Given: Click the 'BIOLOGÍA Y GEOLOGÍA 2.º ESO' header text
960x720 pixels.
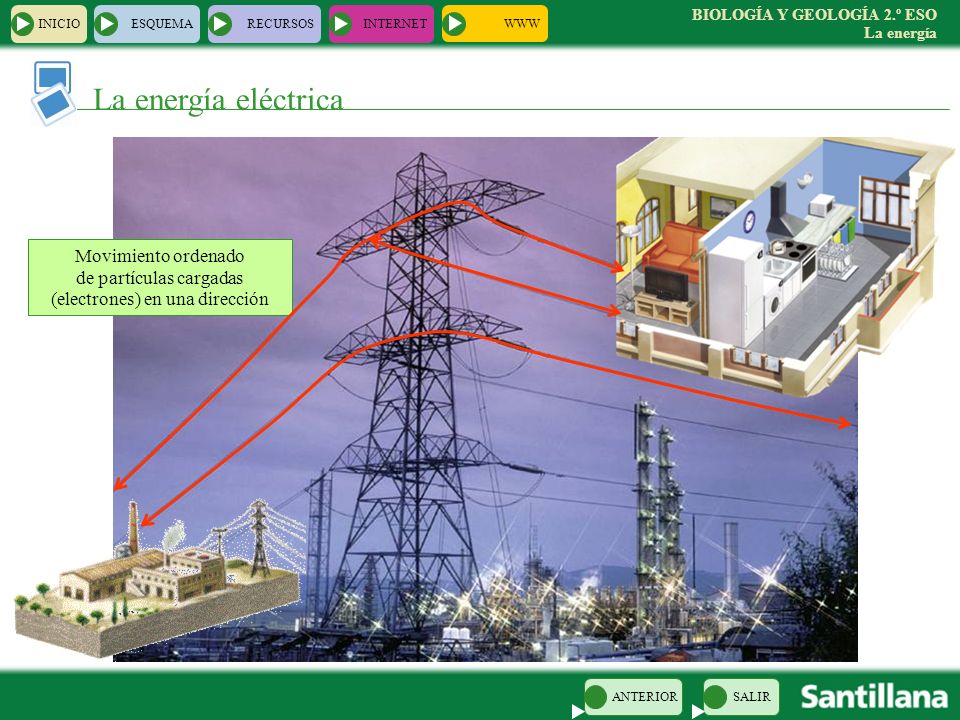Looking at the screenshot, I should [x=814, y=15].
